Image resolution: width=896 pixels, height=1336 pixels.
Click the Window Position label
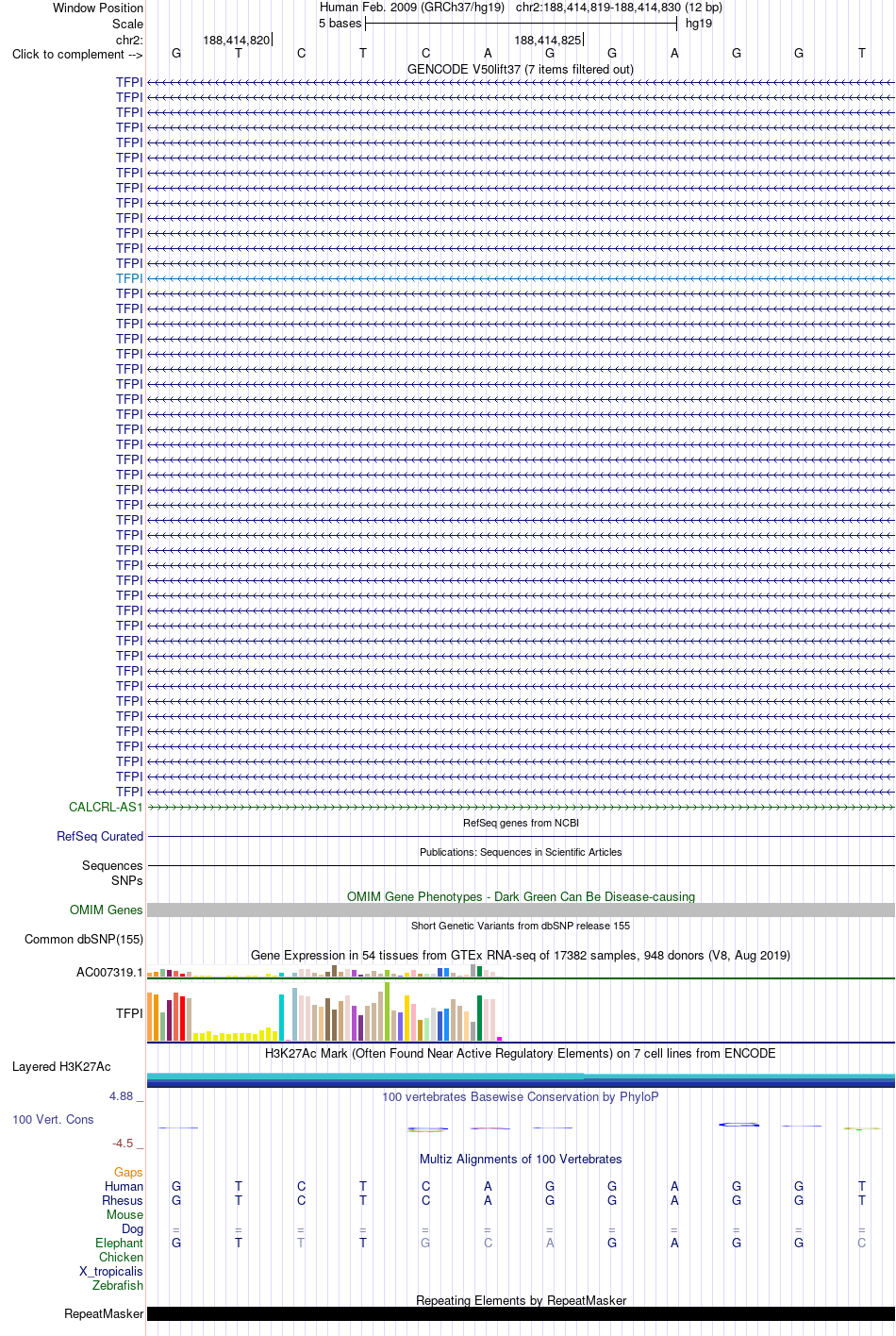(98, 8)
